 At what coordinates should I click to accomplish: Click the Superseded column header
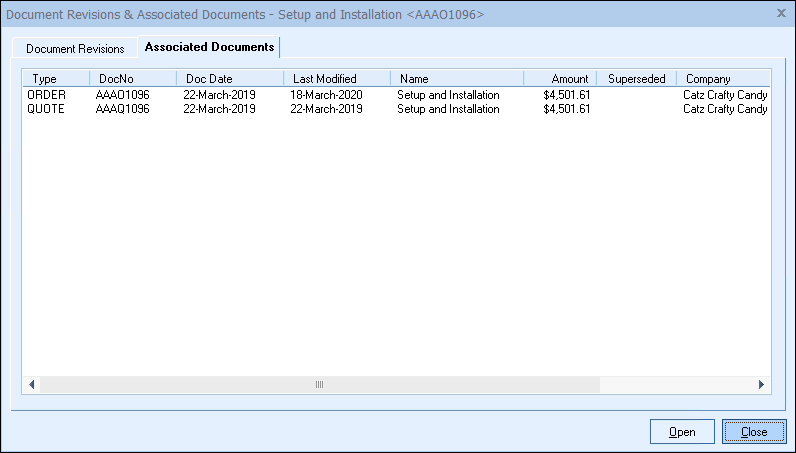[x=636, y=78]
